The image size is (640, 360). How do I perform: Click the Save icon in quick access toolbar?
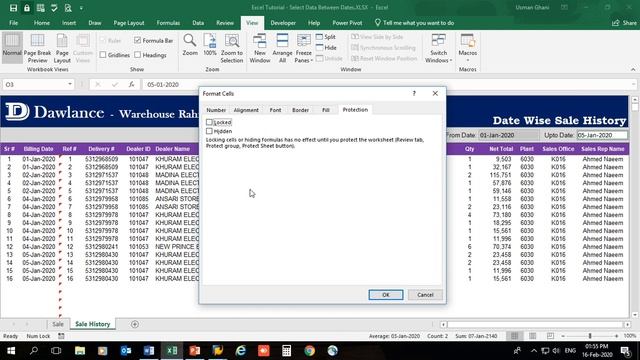coord(13,8)
